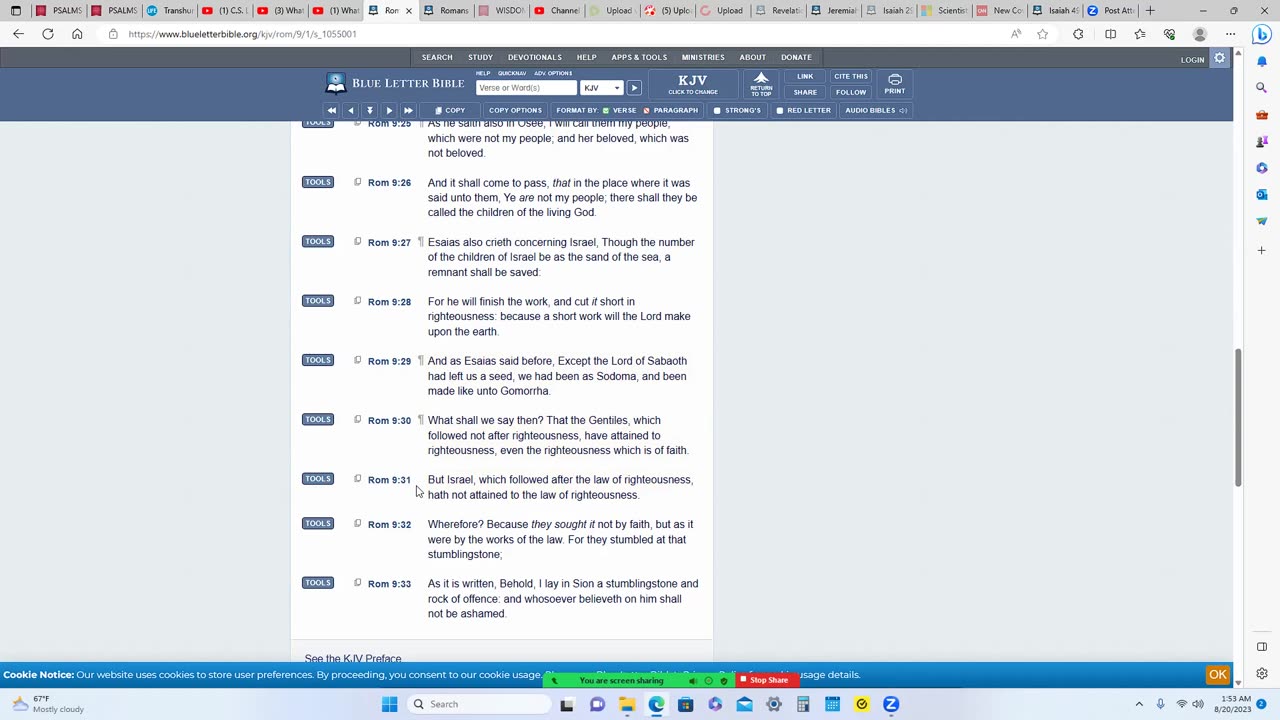Open Audio Bibles menu

tap(876, 110)
